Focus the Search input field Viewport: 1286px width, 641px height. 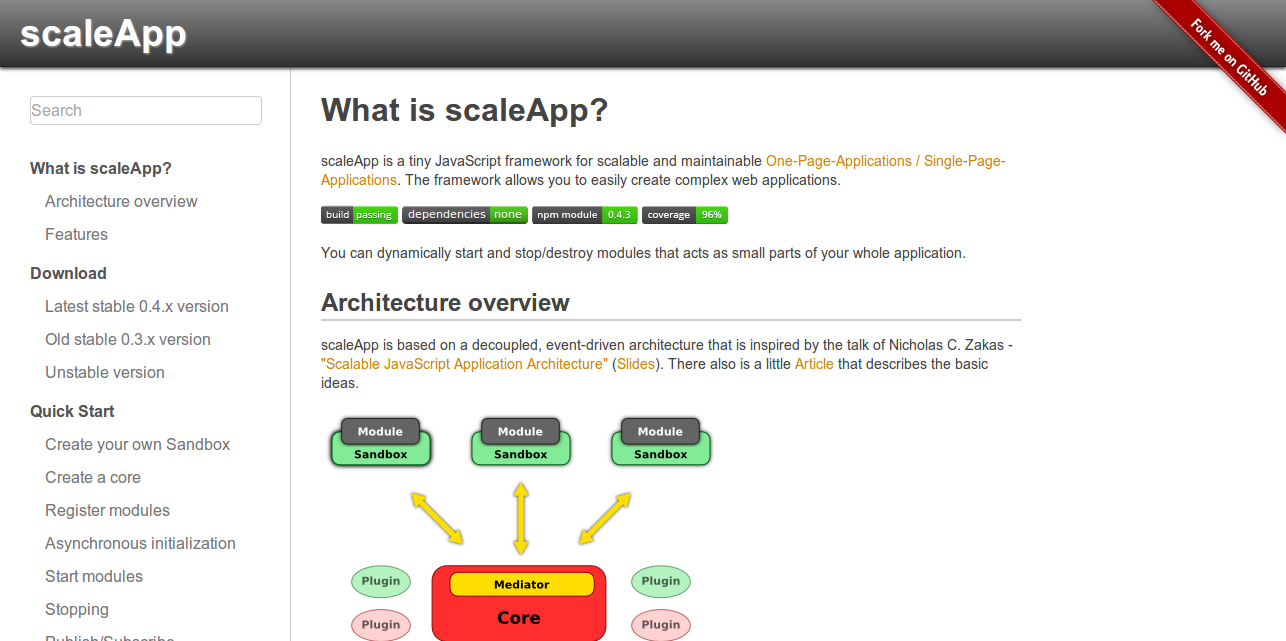tap(146, 111)
